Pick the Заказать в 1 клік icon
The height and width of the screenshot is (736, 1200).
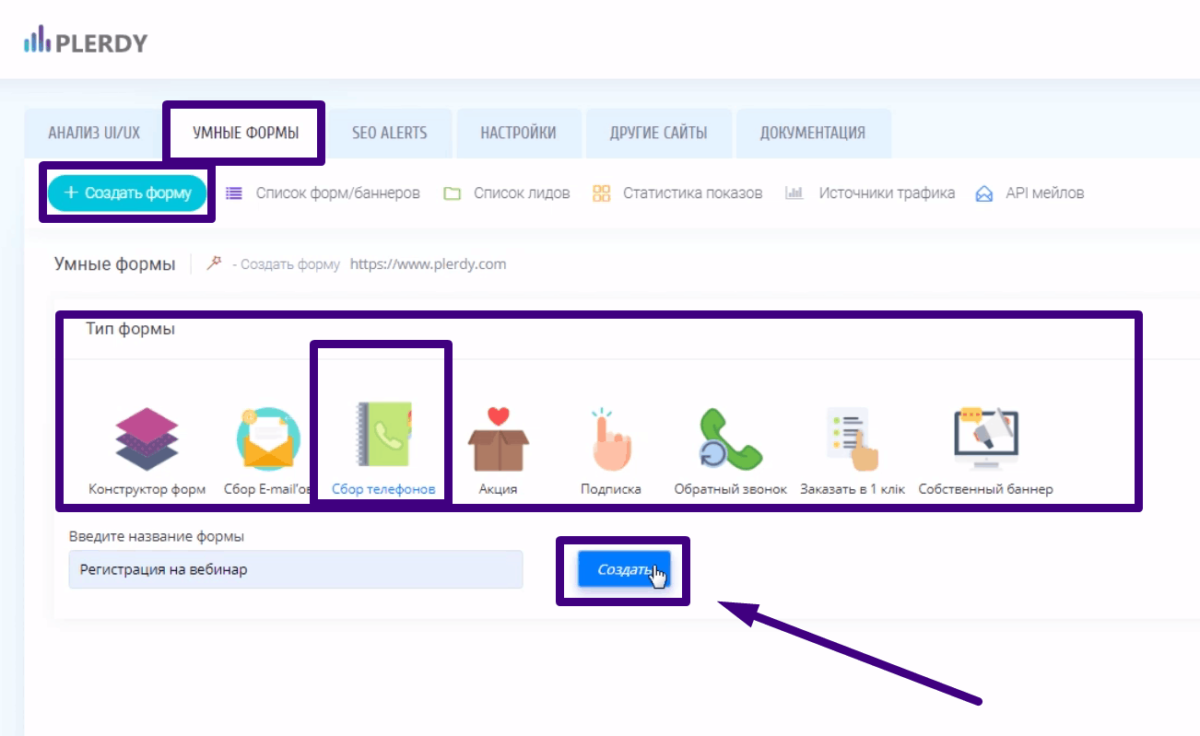pyautogui.click(x=852, y=440)
